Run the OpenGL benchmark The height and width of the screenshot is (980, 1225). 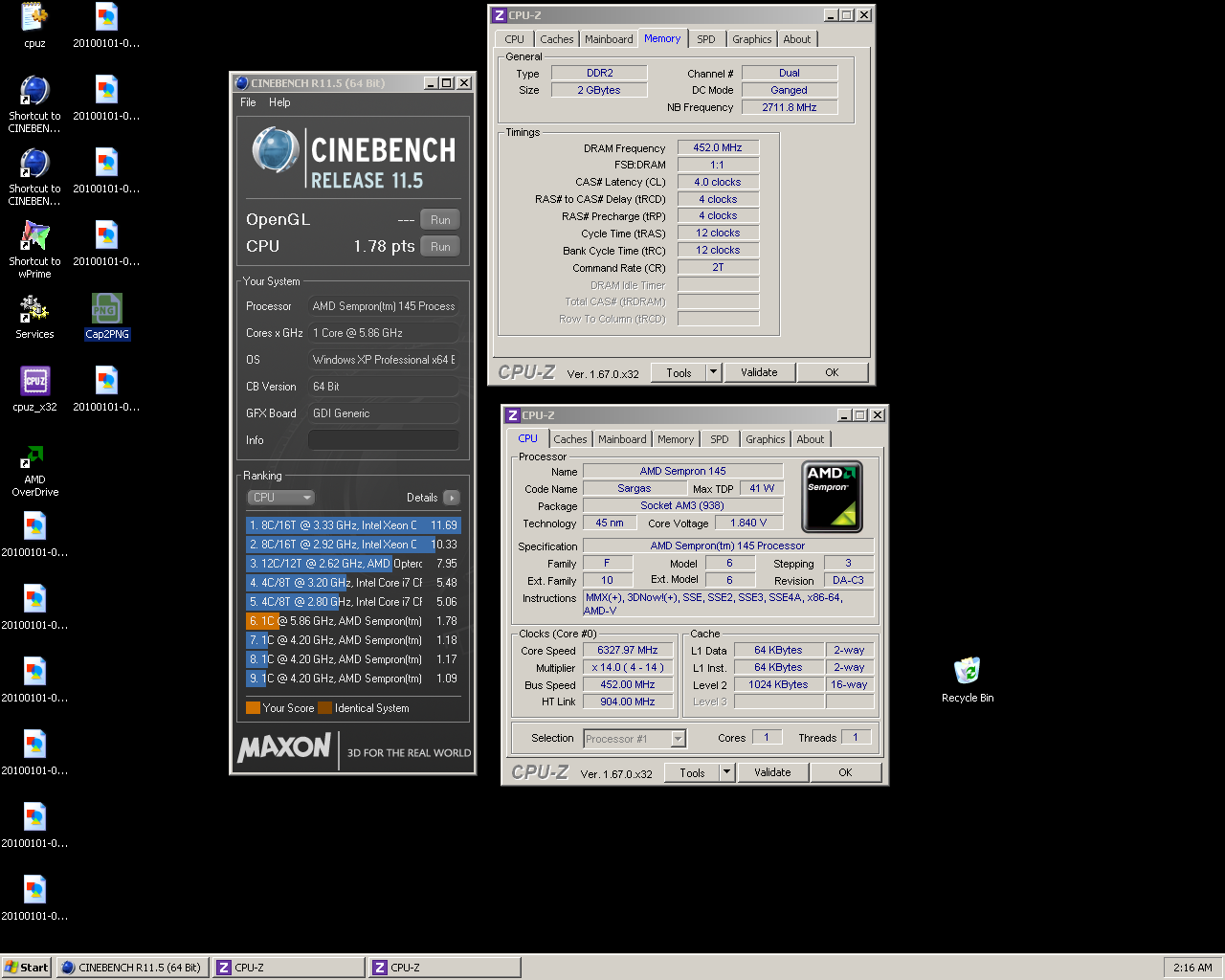pyautogui.click(x=440, y=220)
